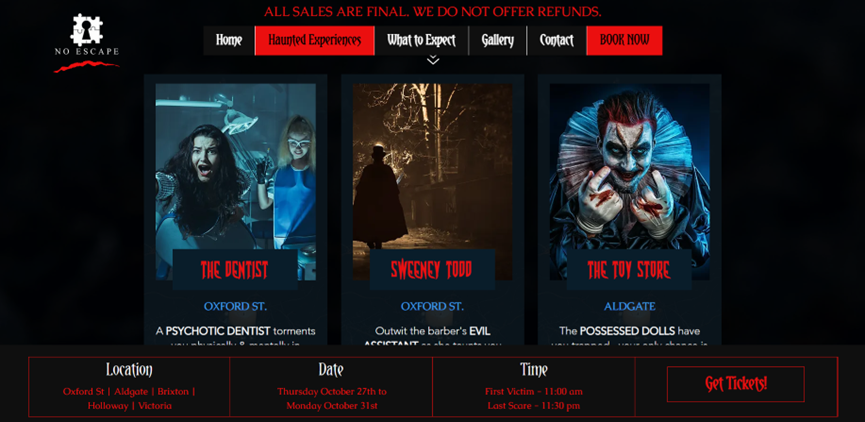Click The Dentist title label
This screenshot has height=422, width=865.
235,270
